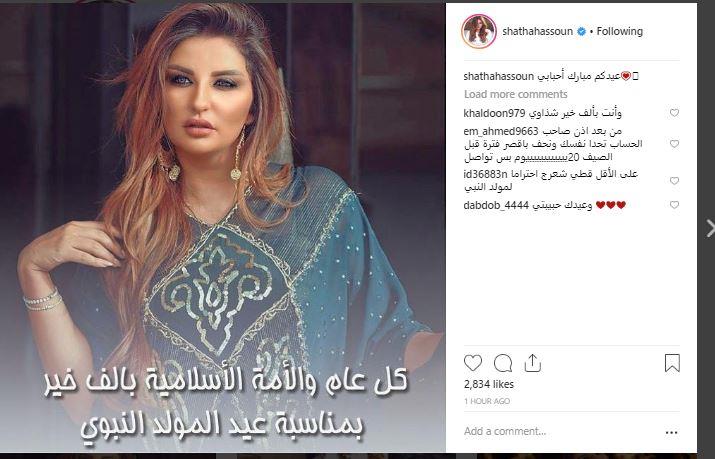Image resolution: width=715 pixels, height=459 pixels.
Task: Like khaldoon979's comment
Action: pyautogui.click(x=674, y=113)
